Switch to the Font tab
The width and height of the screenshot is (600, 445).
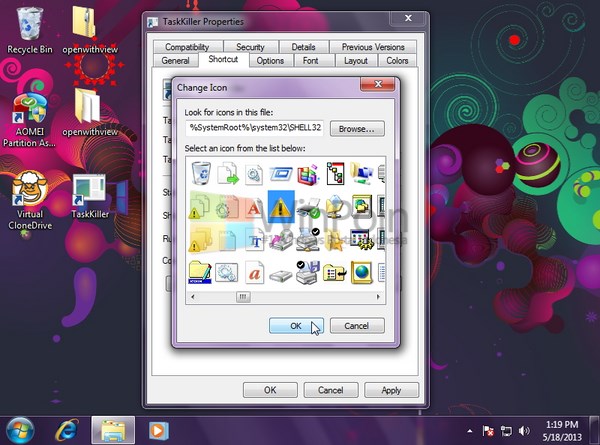pyautogui.click(x=310, y=60)
